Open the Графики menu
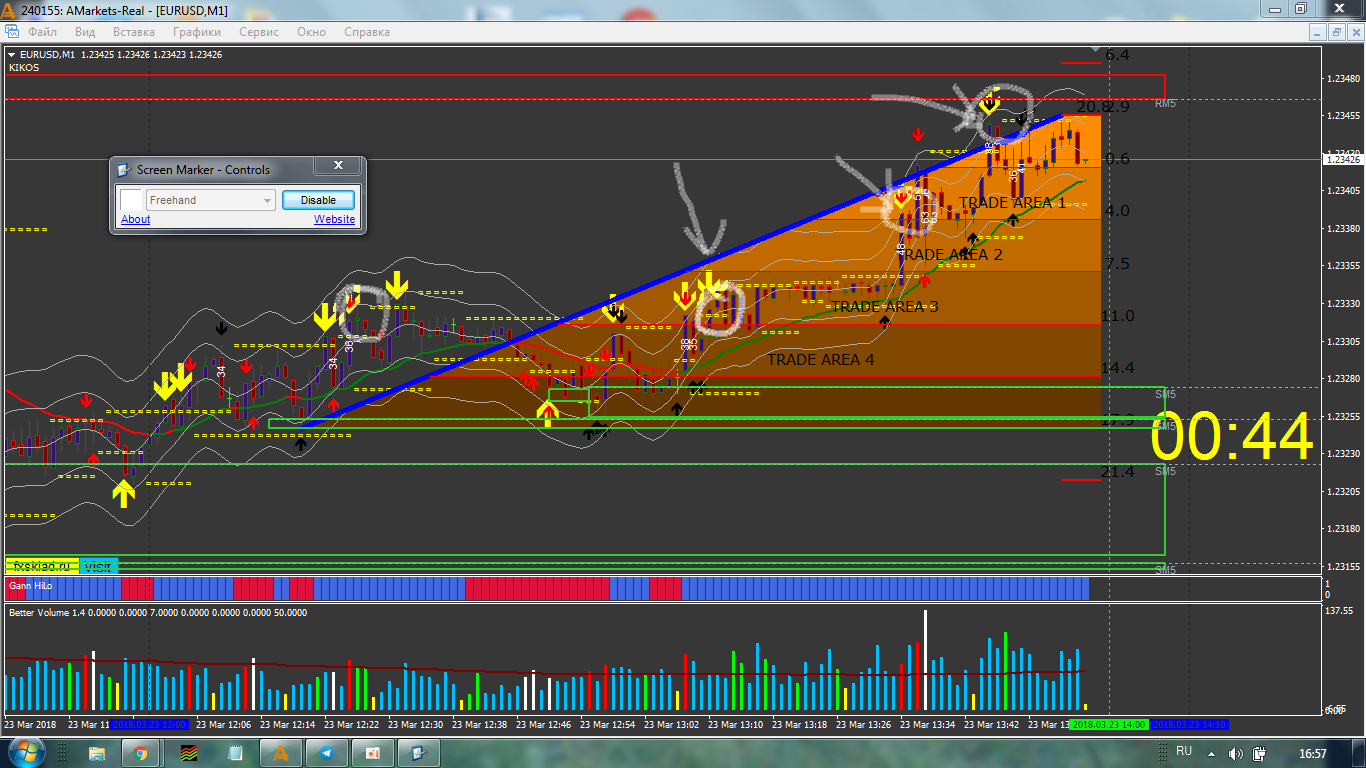The image size is (1366, 768). pyautogui.click(x=196, y=32)
